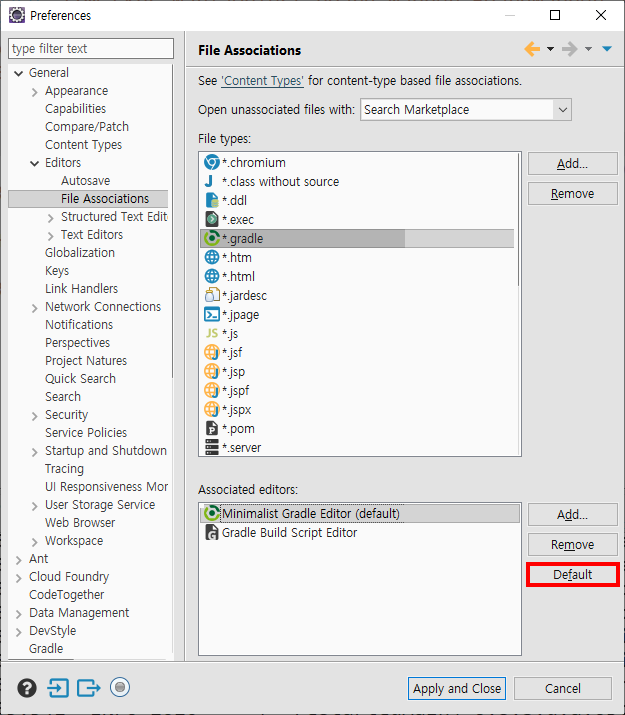Click Remove button for Associated editors
Image resolution: width=625 pixels, height=715 pixels.
point(573,545)
